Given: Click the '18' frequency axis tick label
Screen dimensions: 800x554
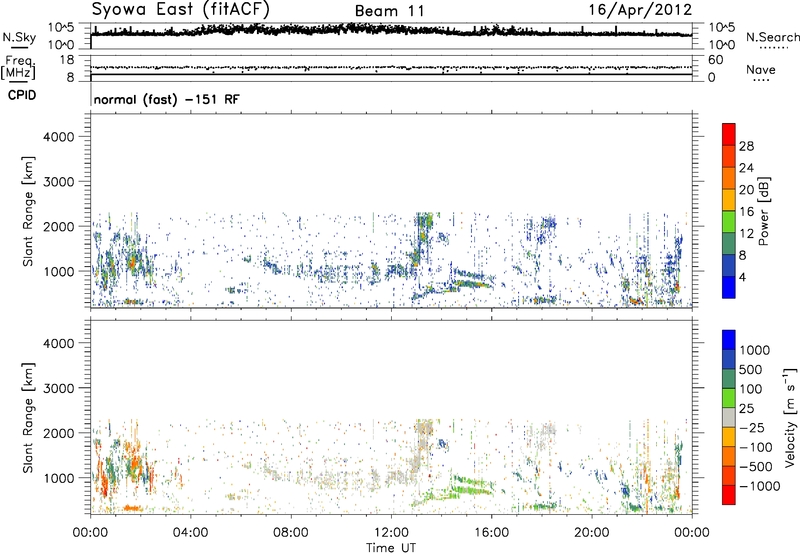Looking at the screenshot, I should (67, 60).
